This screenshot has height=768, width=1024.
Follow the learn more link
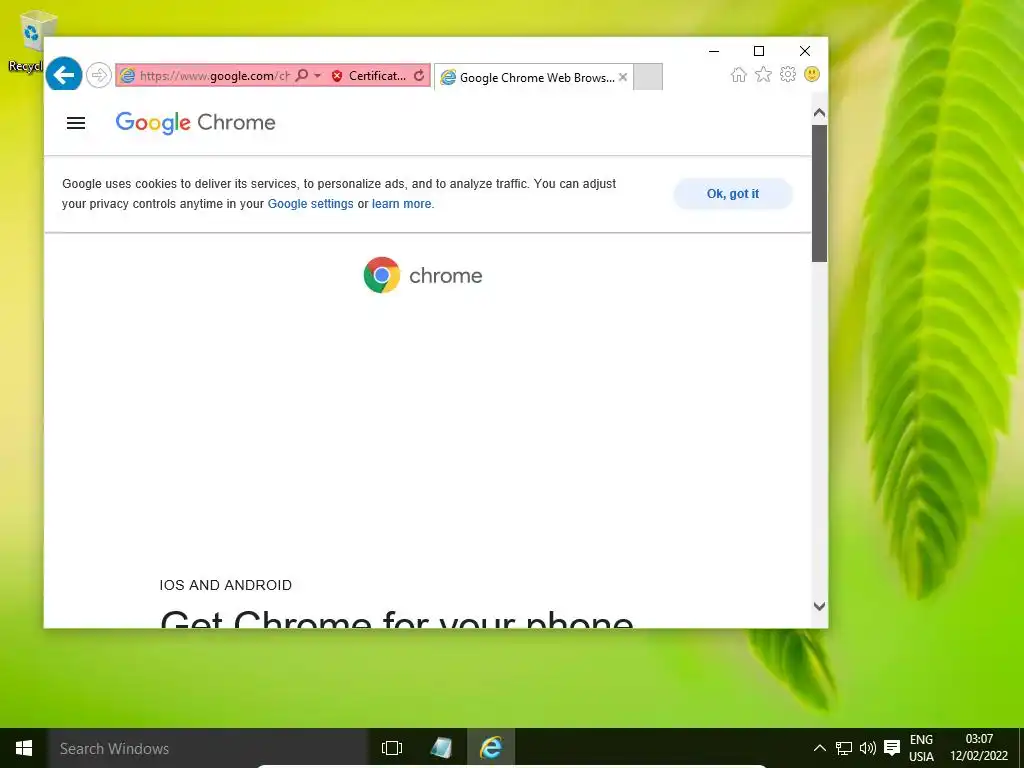(402, 204)
